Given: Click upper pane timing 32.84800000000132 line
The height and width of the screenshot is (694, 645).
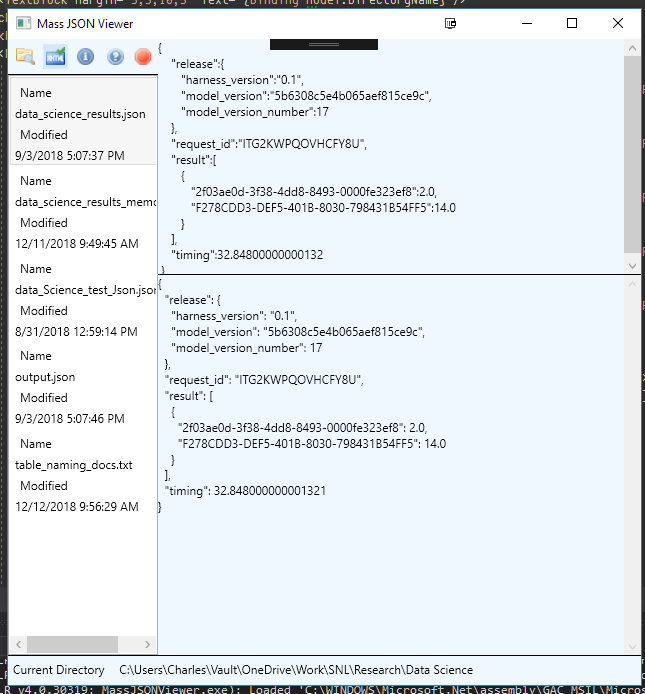Looking at the screenshot, I should [x=247, y=255].
